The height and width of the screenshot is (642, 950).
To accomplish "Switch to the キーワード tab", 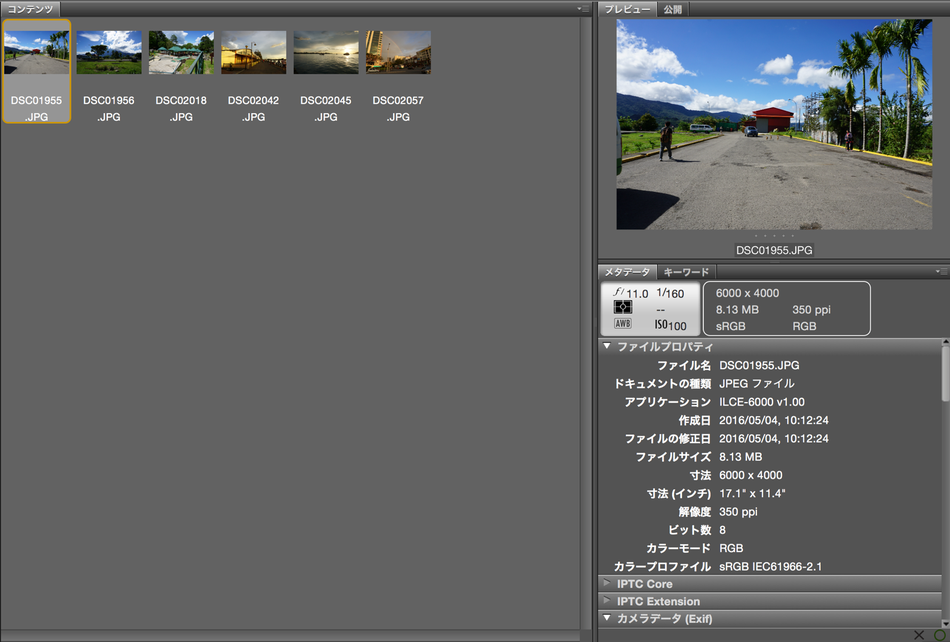I will pos(686,272).
